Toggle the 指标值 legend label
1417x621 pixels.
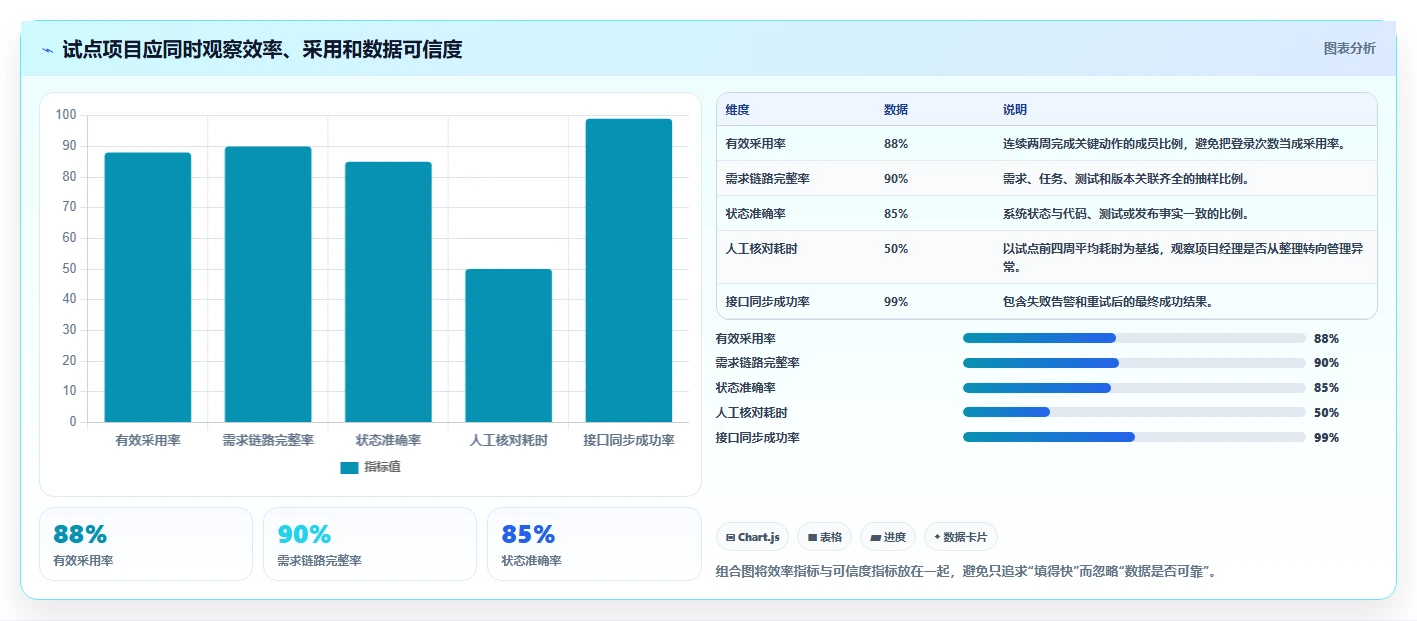click(383, 468)
